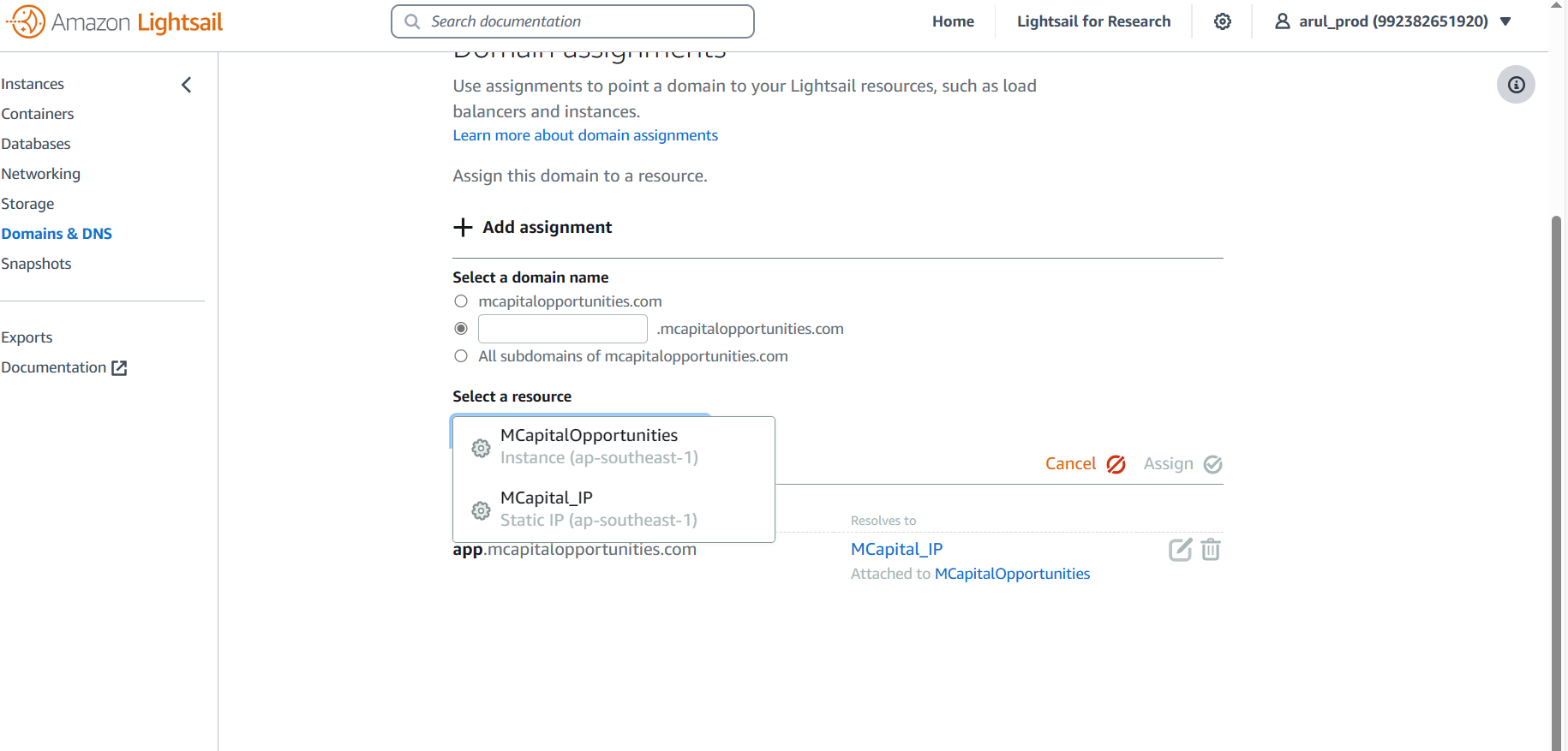Click the subdomain name input field
Screen dimensions: 1568x751
click(562, 329)
